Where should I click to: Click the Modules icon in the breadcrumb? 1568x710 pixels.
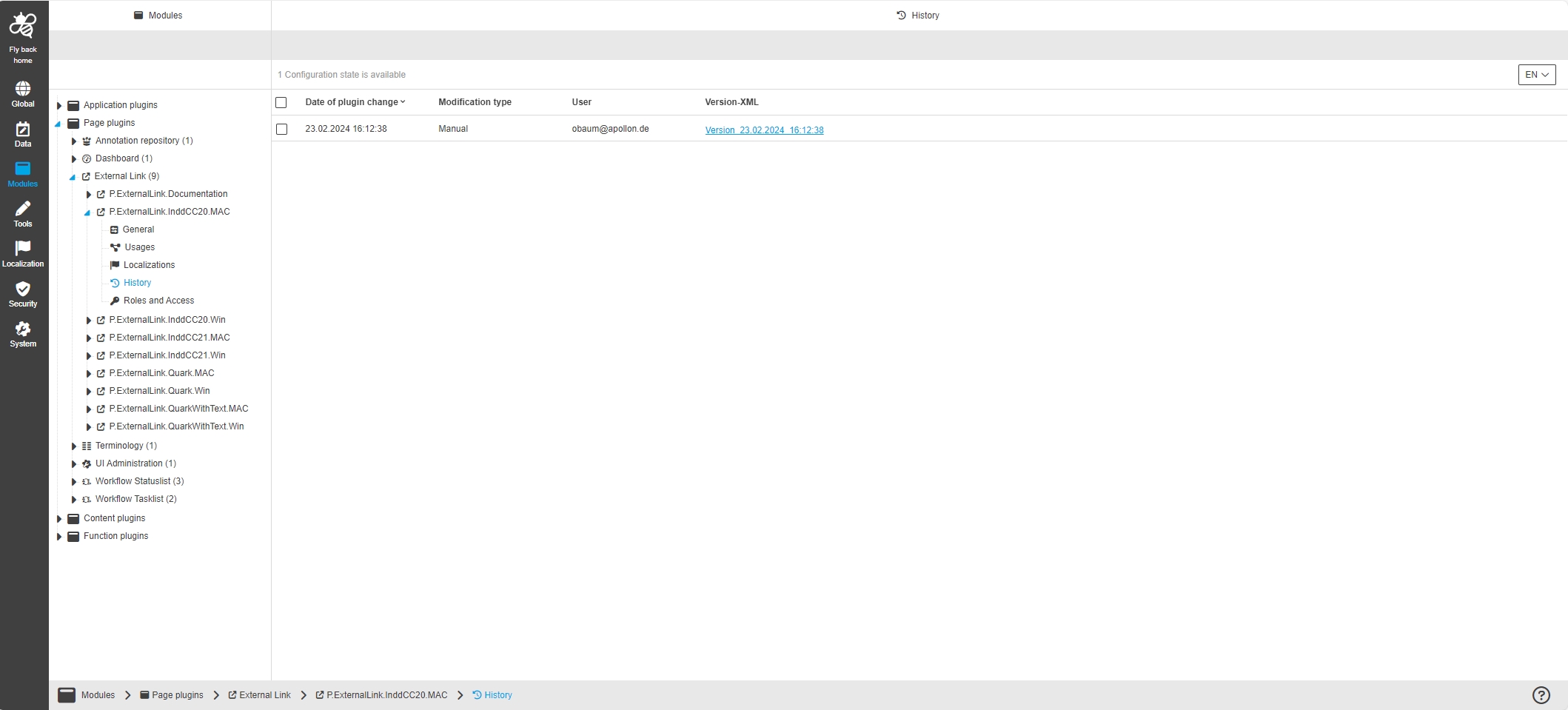coord(67,695)
